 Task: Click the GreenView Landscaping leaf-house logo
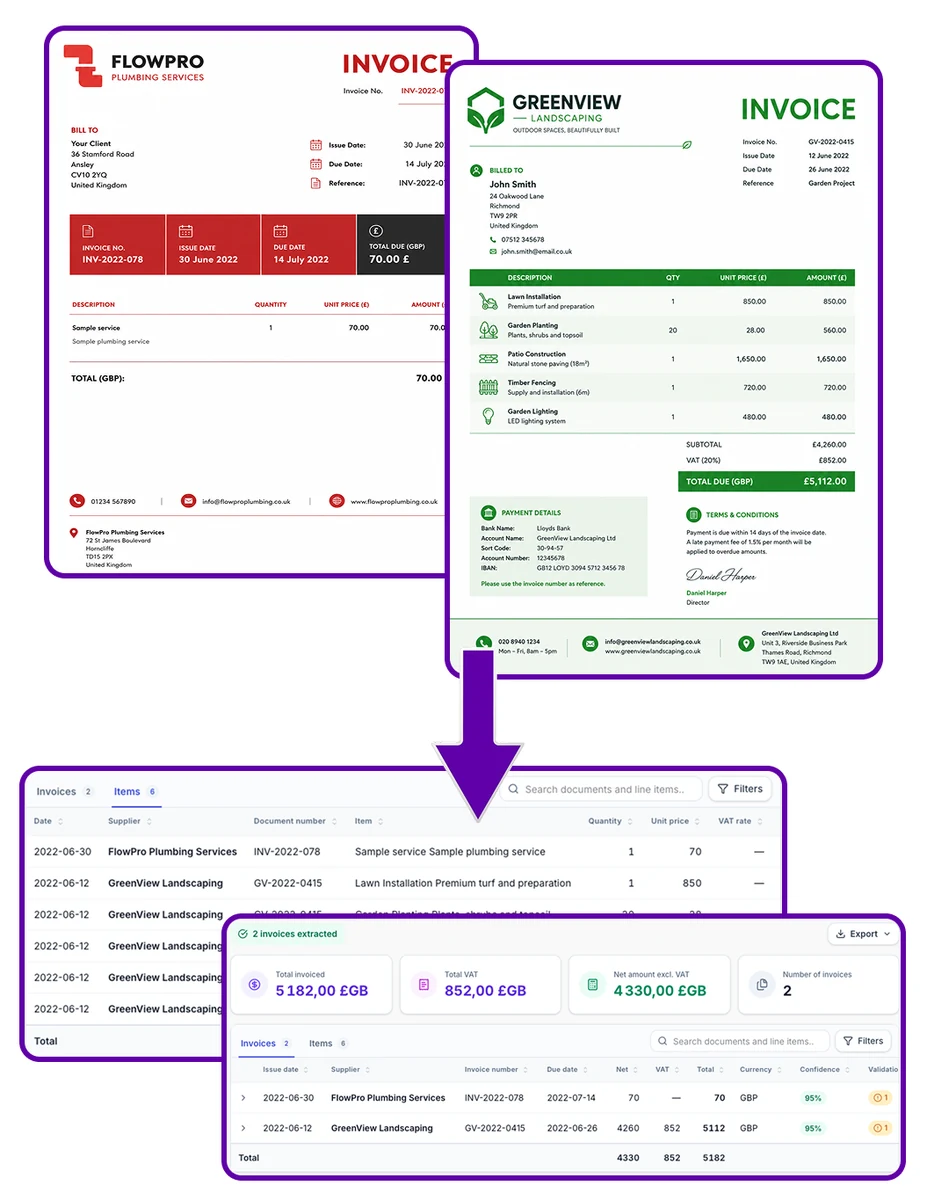[x=487, y=111]
